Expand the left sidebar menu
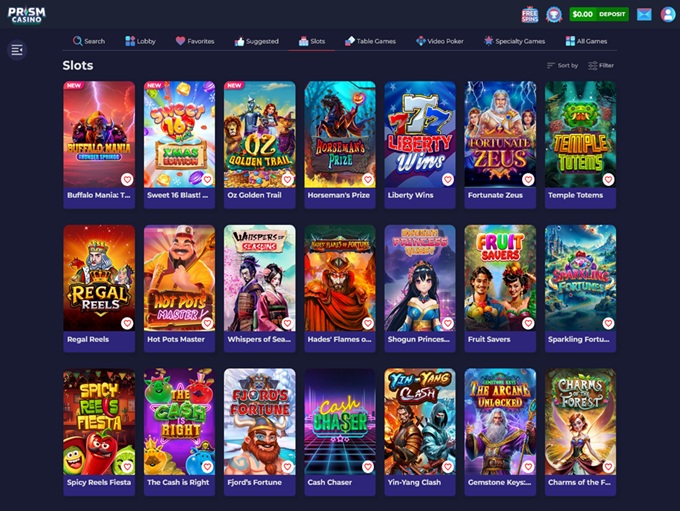Image resolution: width=680 pixels, height=511 pixels. click(x=17, y=50)
